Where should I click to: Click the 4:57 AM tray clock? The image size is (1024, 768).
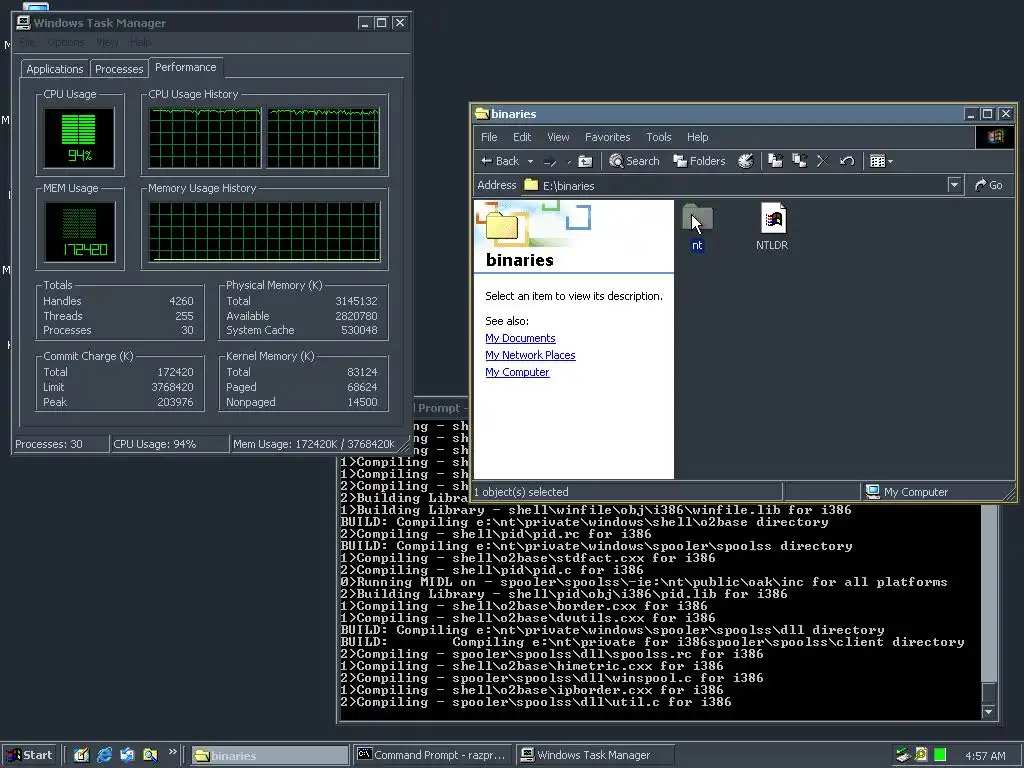985,756
